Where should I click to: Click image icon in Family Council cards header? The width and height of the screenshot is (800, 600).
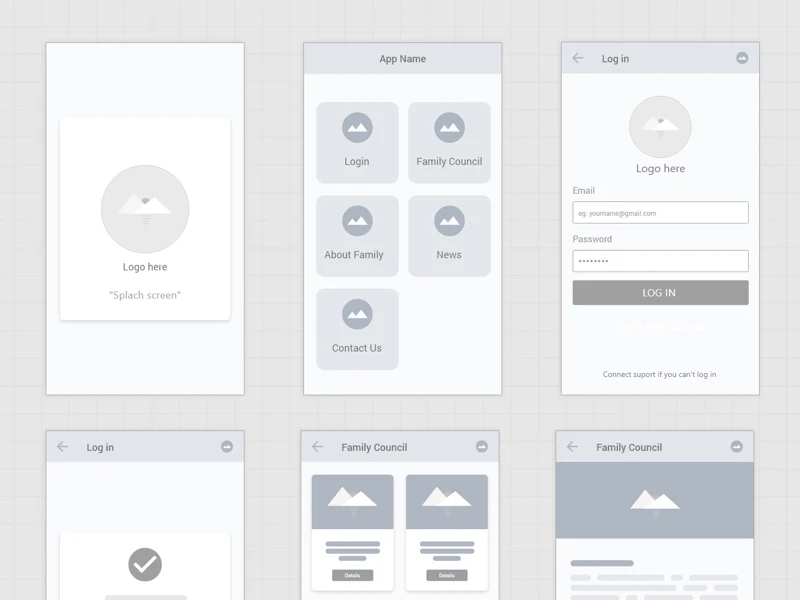482,446
